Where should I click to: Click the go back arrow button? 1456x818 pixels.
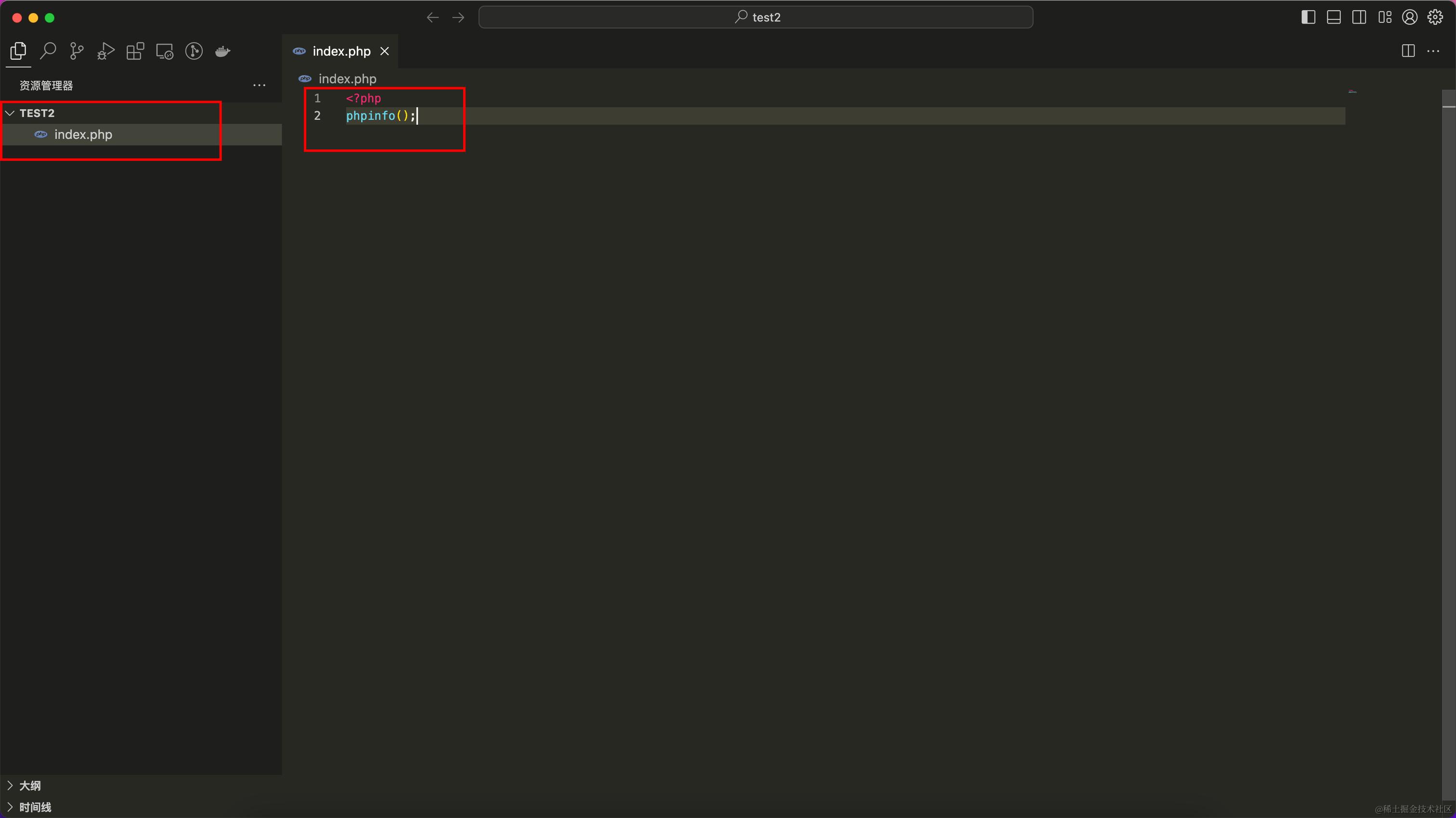tap(432, 17)
